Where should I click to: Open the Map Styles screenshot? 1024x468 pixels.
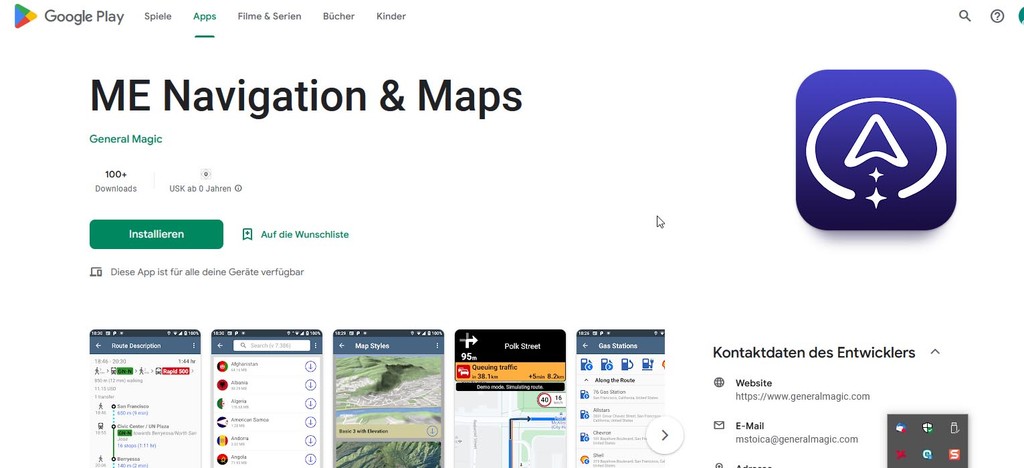[x=389, y=398]
